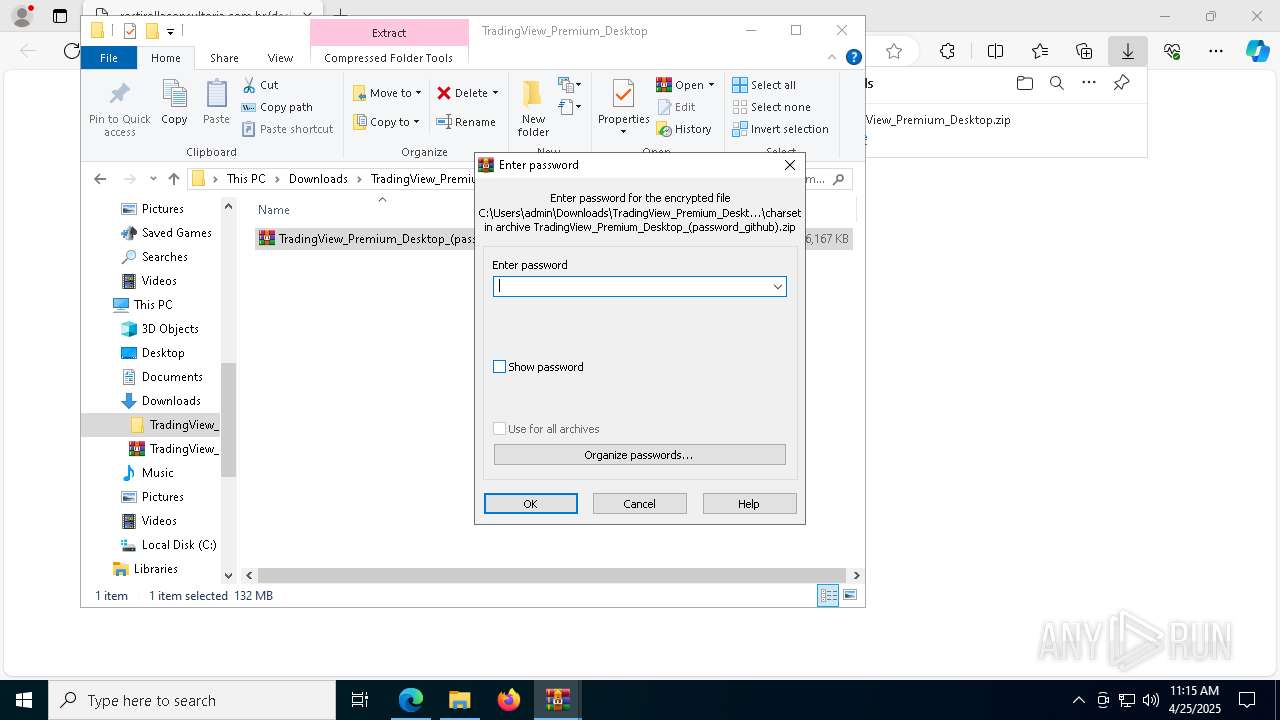1280x720 pixels.
Task: Expand the Delete dropdown arrow
Action: pyautogui.click(x=495, y=93)
